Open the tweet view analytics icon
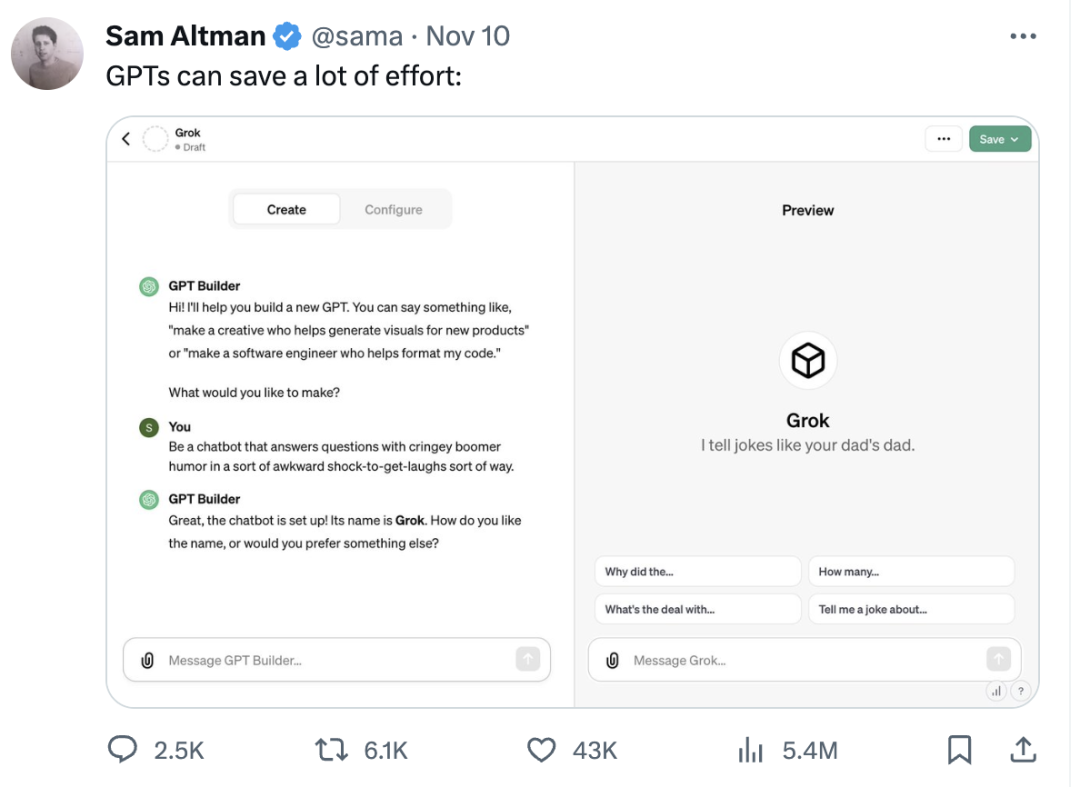The width and height of the screenshot is (1080, 787). [x=750, y=750]
